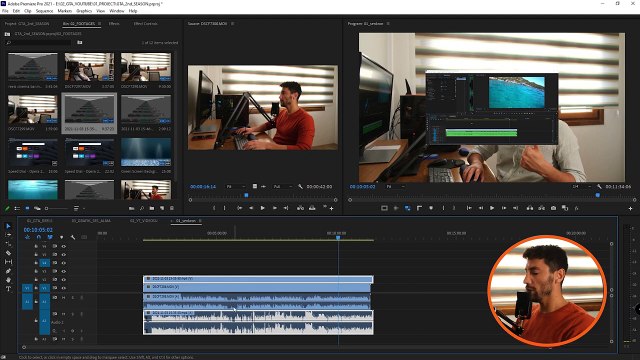Export frame with Program monitor camera icon
This screenshot has height=360, width=640.
(x=553, y=208)
